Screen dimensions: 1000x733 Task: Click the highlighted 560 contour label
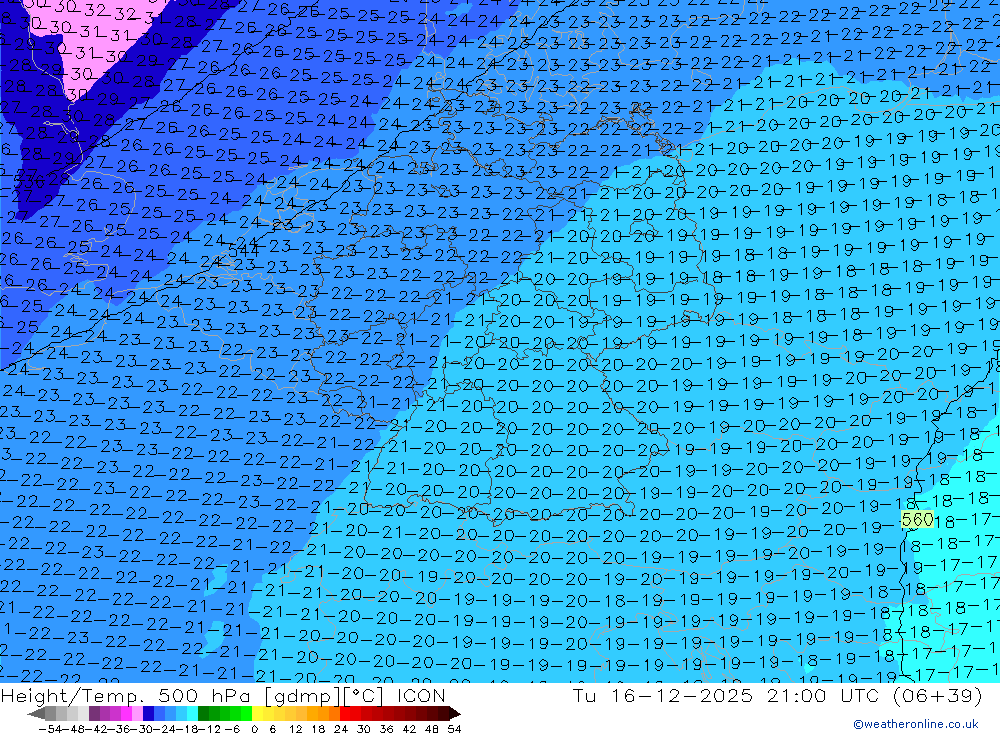(x=917, y=519)
